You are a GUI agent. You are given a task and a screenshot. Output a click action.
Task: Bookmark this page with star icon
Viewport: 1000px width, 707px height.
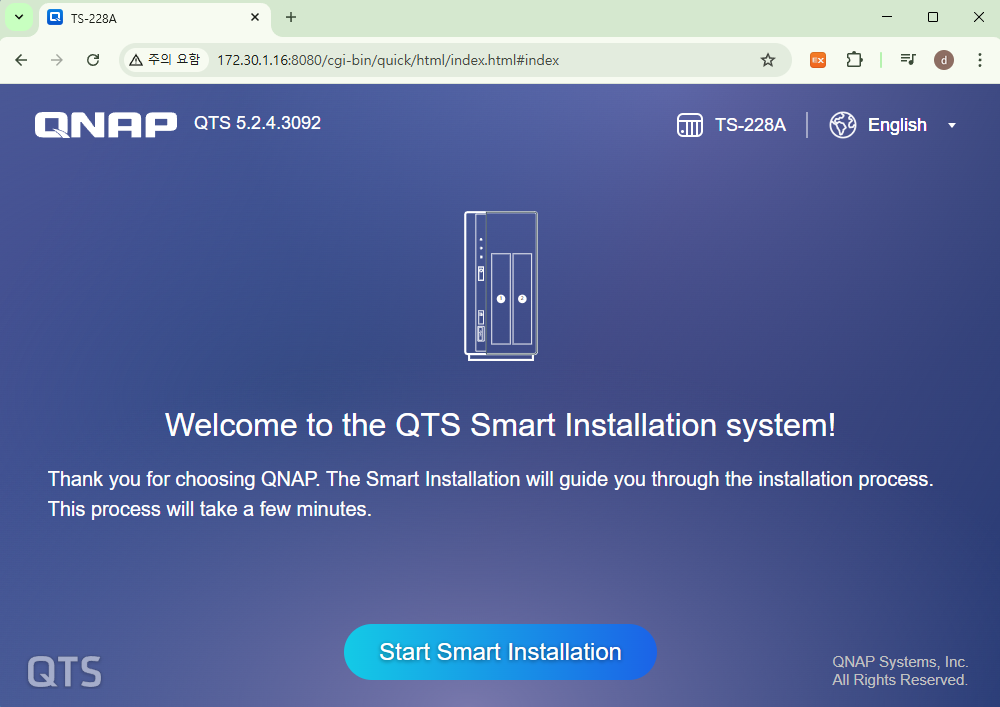768,60
